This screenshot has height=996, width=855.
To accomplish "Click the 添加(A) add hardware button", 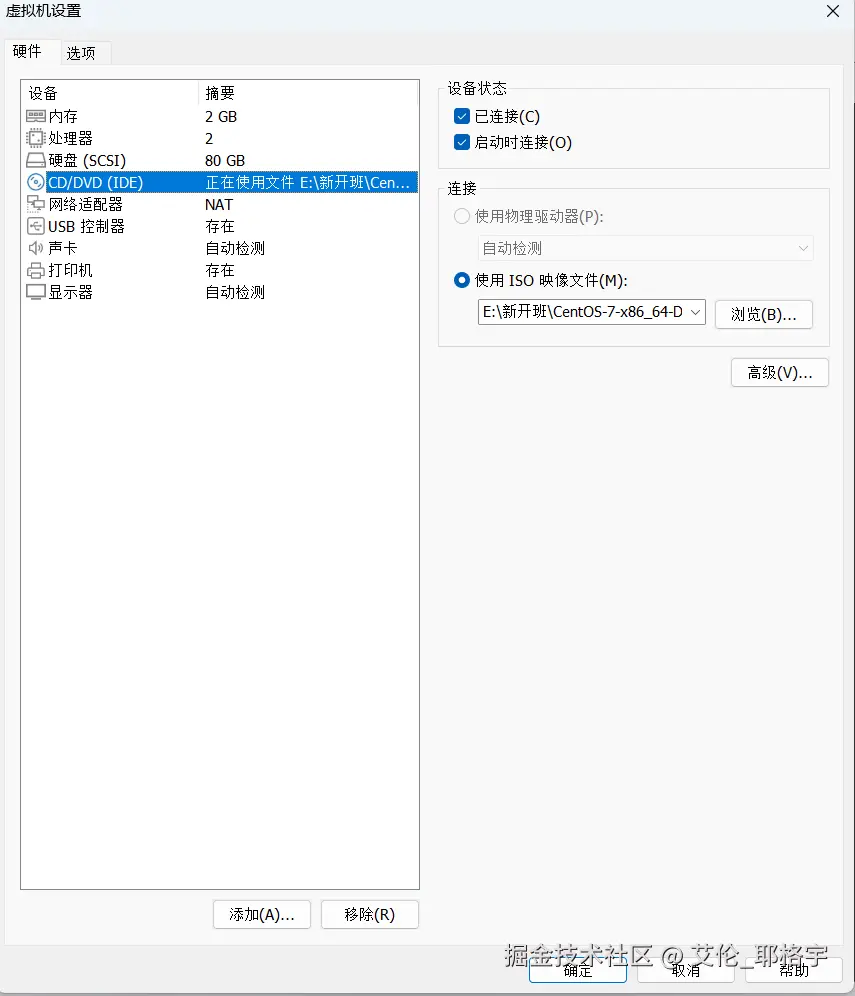I will click(261, 914).
